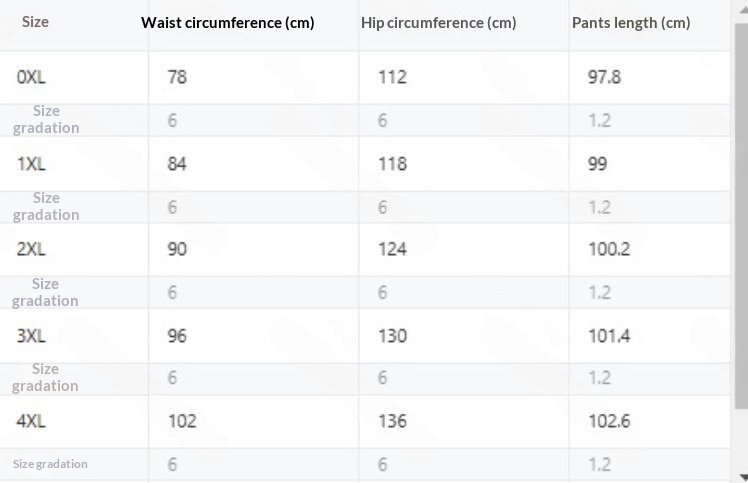The image size is (748, 483).
Task: Click the waist value 78 cell
Action: click(x=177, y=76)
